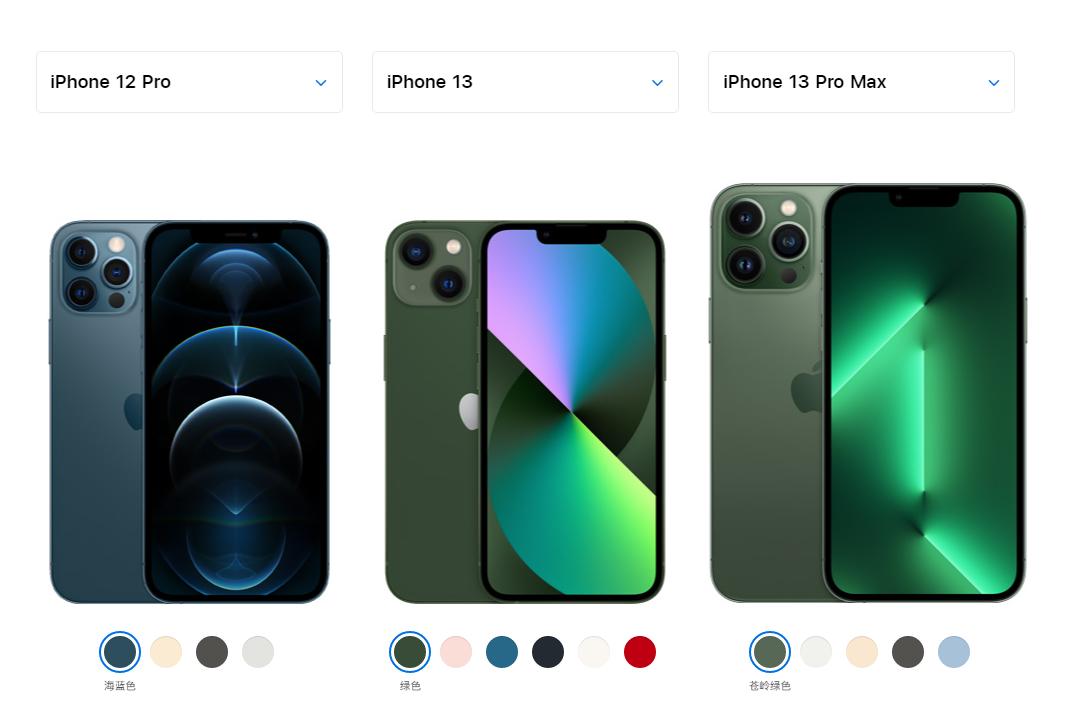The height and width of the screenshot is (710, 1071).
Task: Select graphite swatch for iPhone 13 Pro Max
Action: click(908, 652)
